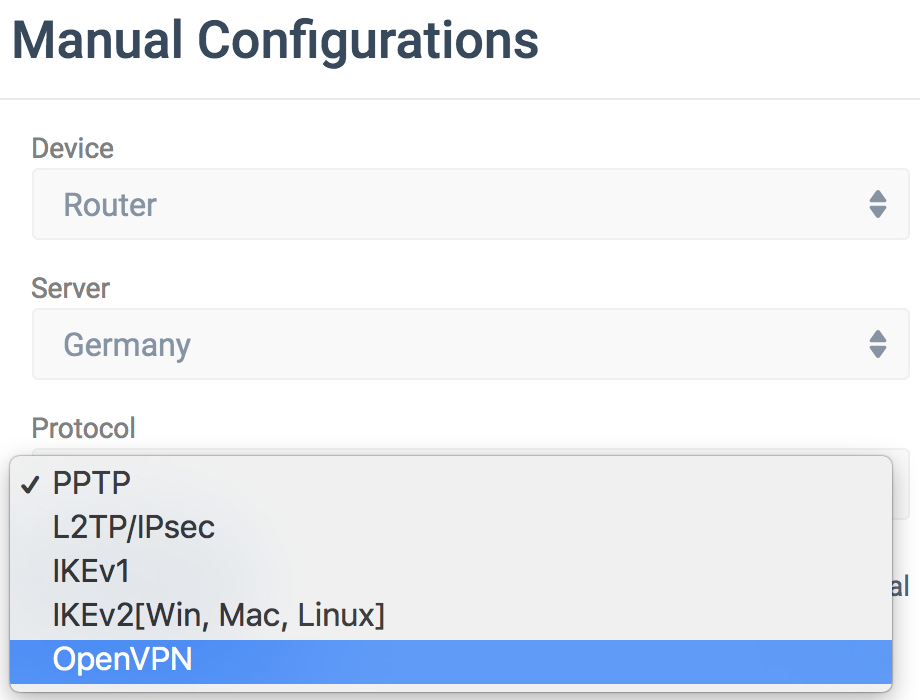Screen dimensions: 920x700
Task: Click the word Germany inside the selector
Action: coord(127,346)
